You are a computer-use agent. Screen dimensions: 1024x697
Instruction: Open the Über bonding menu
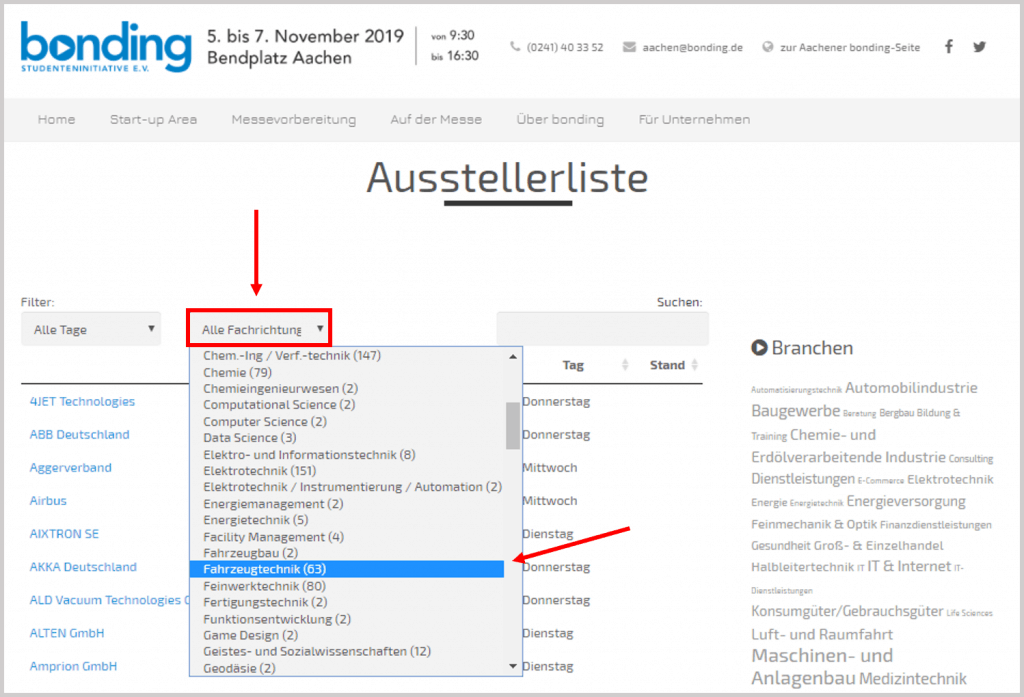point(560,120)
